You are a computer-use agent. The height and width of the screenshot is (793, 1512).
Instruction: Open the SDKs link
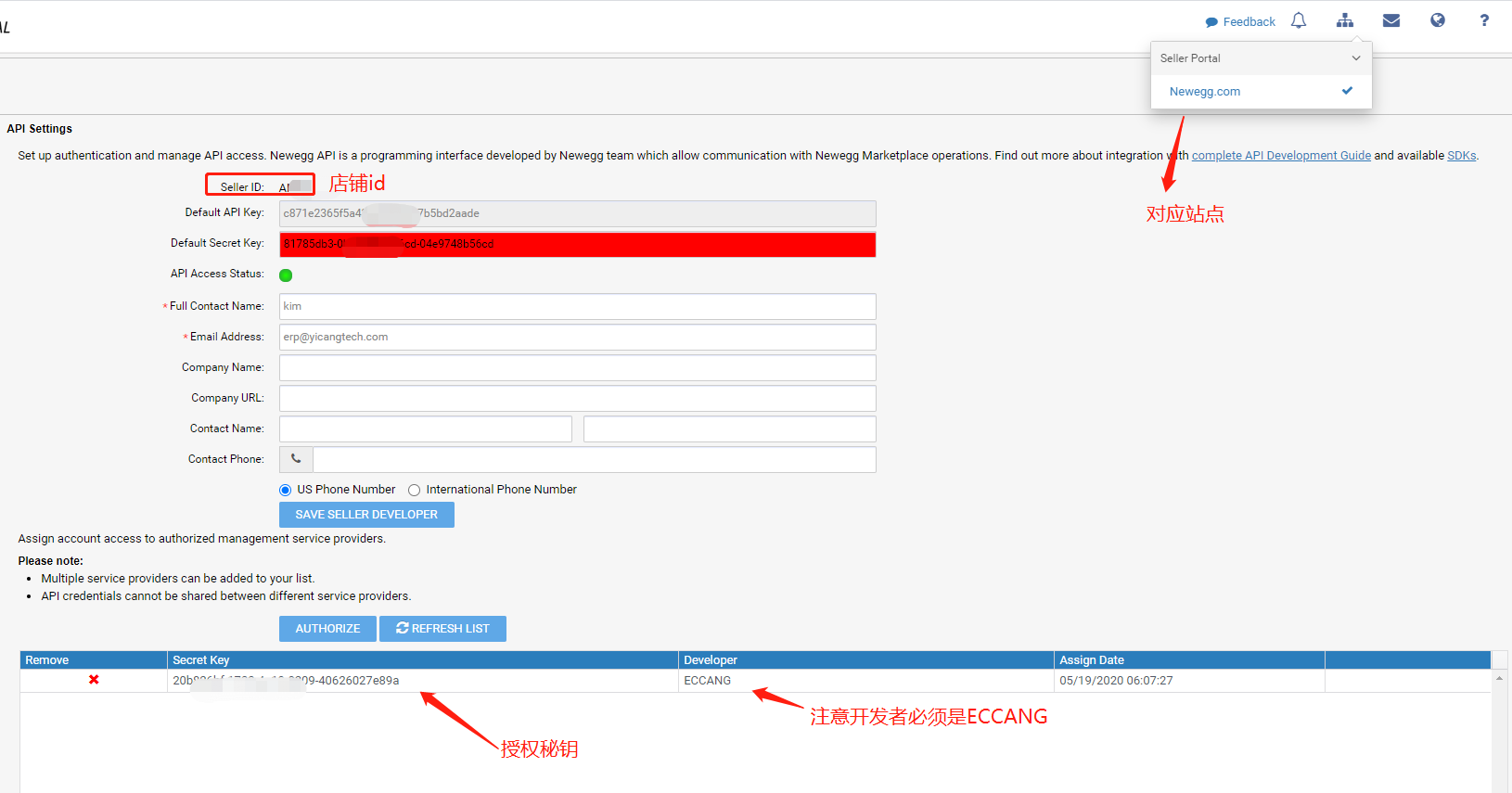tap(1462, 156)
